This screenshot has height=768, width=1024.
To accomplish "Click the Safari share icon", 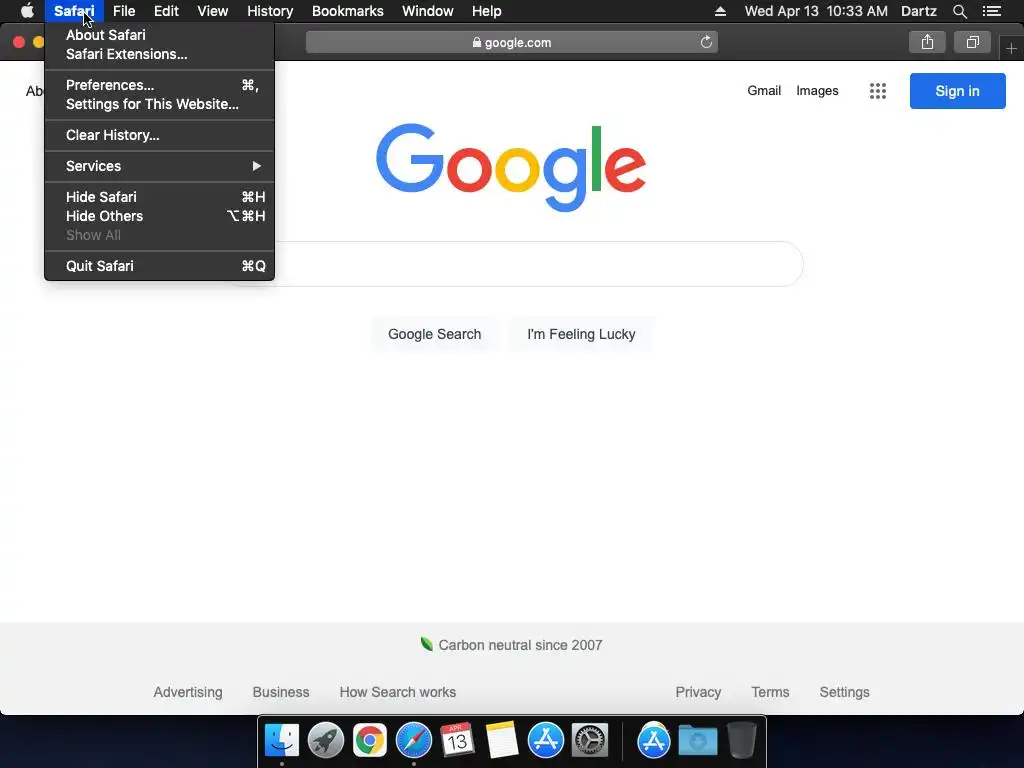I will [927, 42].
